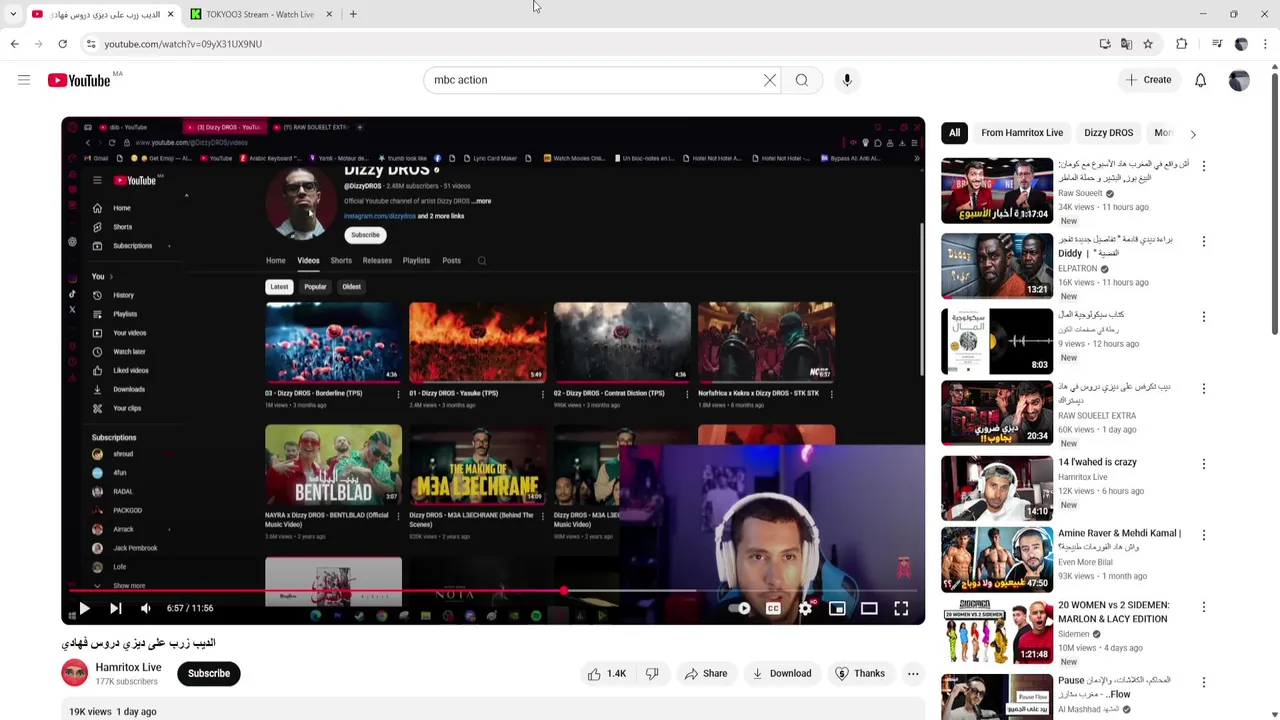Start voice search with the microphone
Image resolution: width=1280 pixels, height=720 pixels.
(847, 80)
